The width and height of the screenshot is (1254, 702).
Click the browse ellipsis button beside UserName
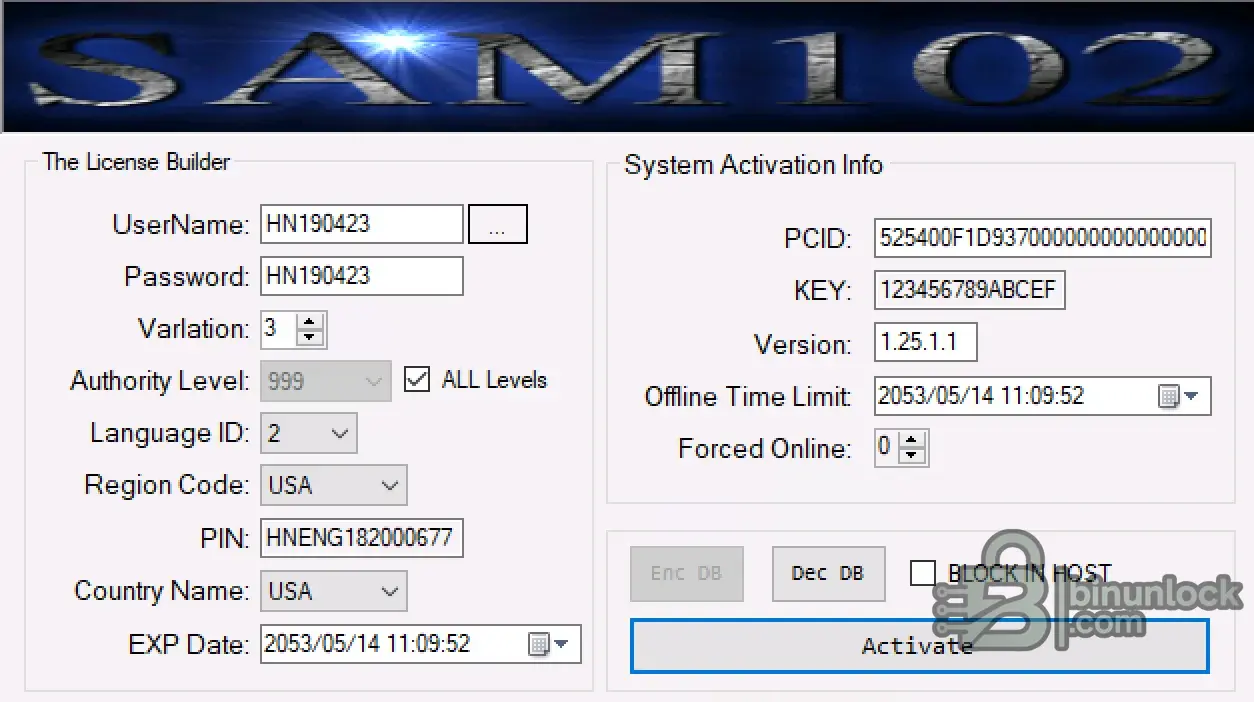pos(497,225)
